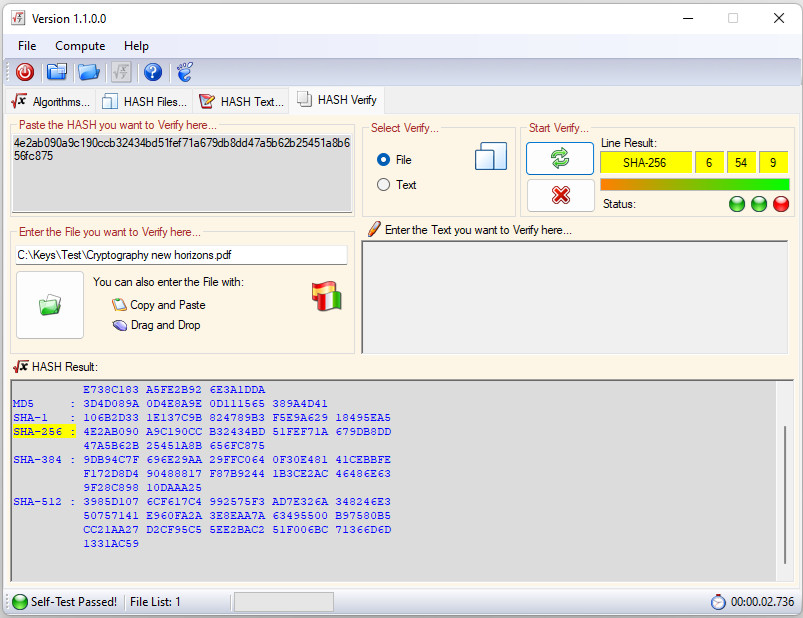Click the SHA-1 result row label

pos(30,417)
